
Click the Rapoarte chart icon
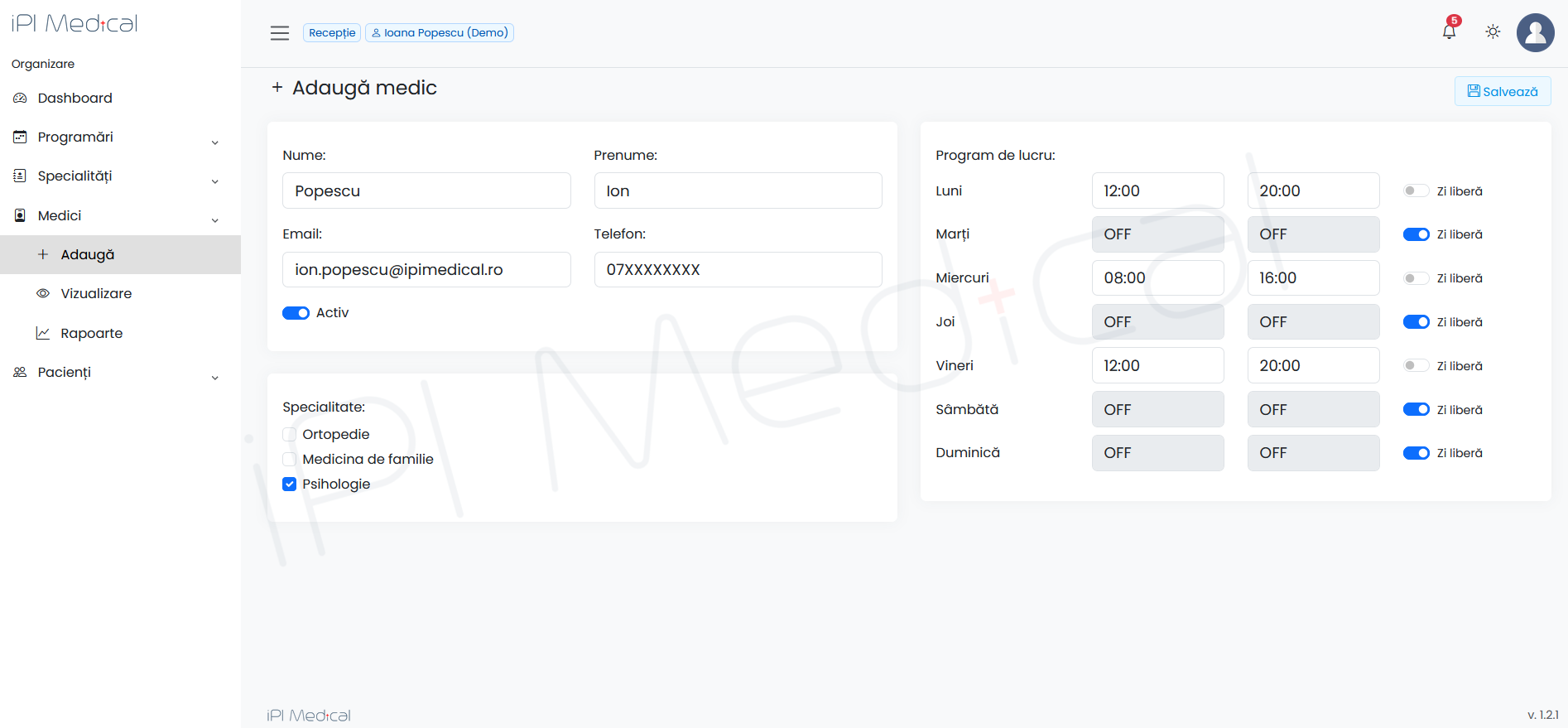(x=43, y=333)
